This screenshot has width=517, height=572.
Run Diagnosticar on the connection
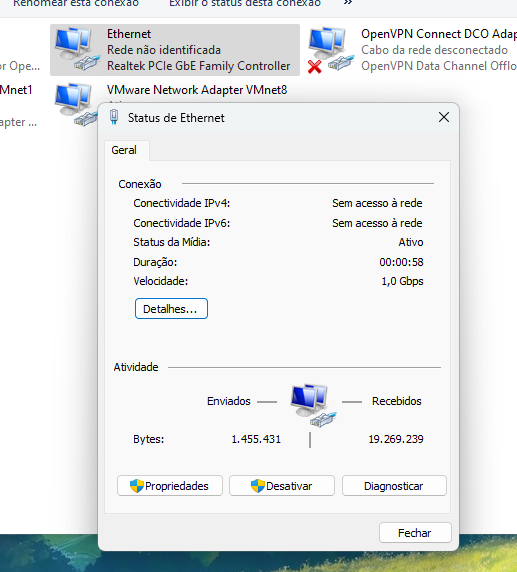(394, 486)
